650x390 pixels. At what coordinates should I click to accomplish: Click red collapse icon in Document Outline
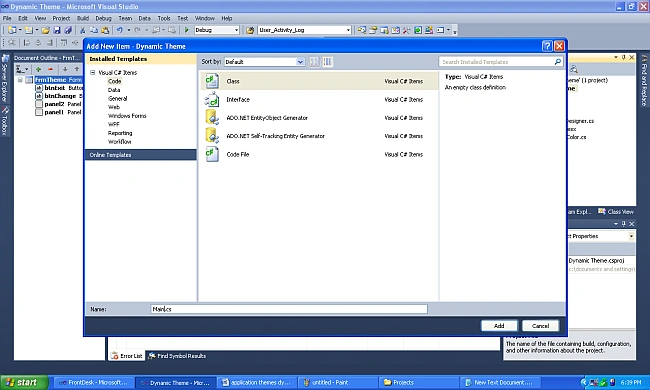[x=50, y=69]
